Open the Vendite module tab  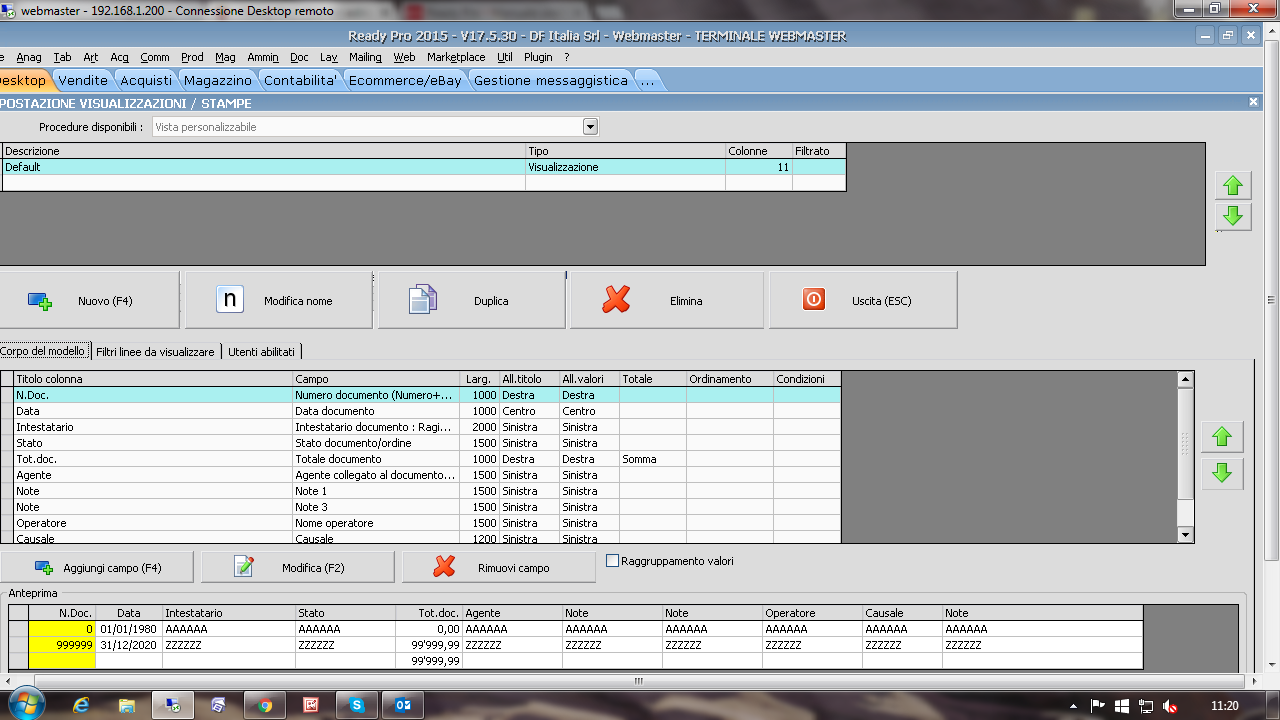tap(83, 80)
